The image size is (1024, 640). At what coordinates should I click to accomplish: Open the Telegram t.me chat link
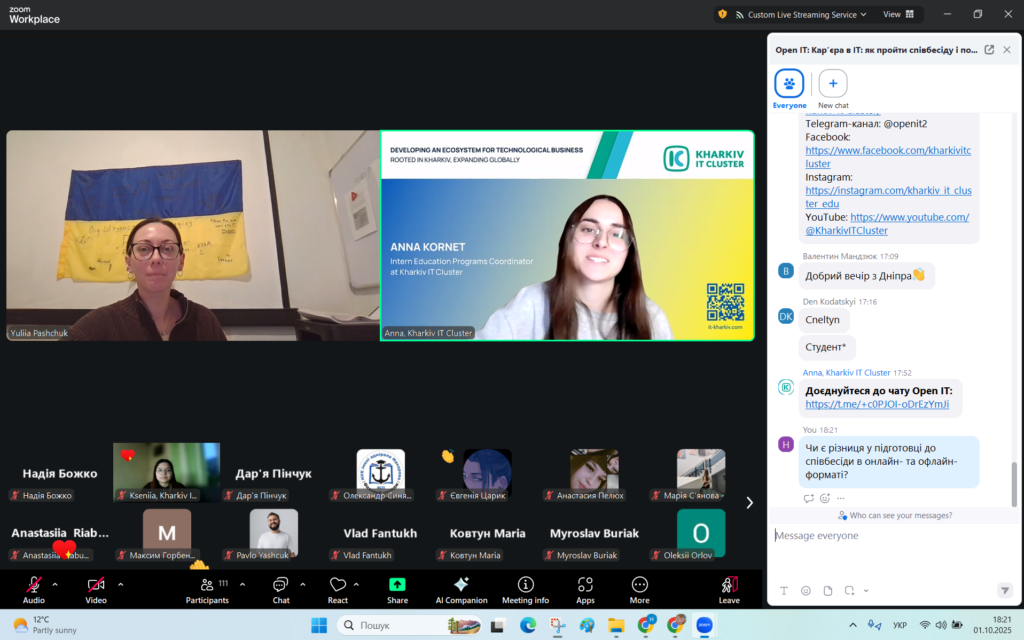coord(877,405)
